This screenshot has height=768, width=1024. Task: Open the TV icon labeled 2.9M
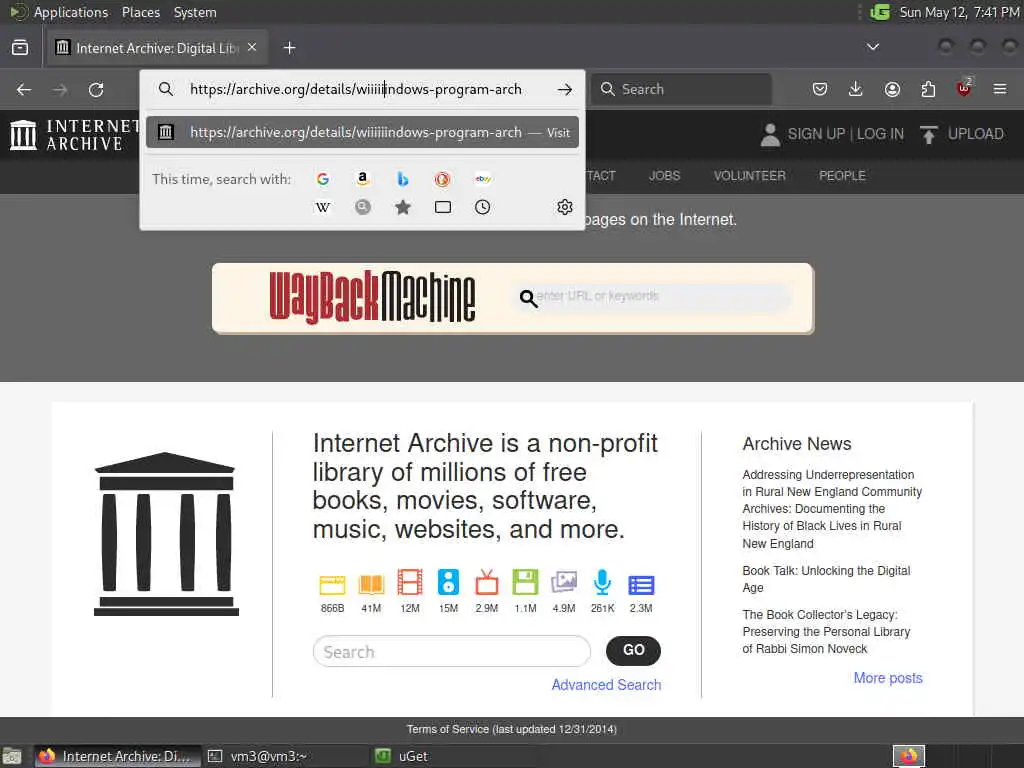point(487,583)
